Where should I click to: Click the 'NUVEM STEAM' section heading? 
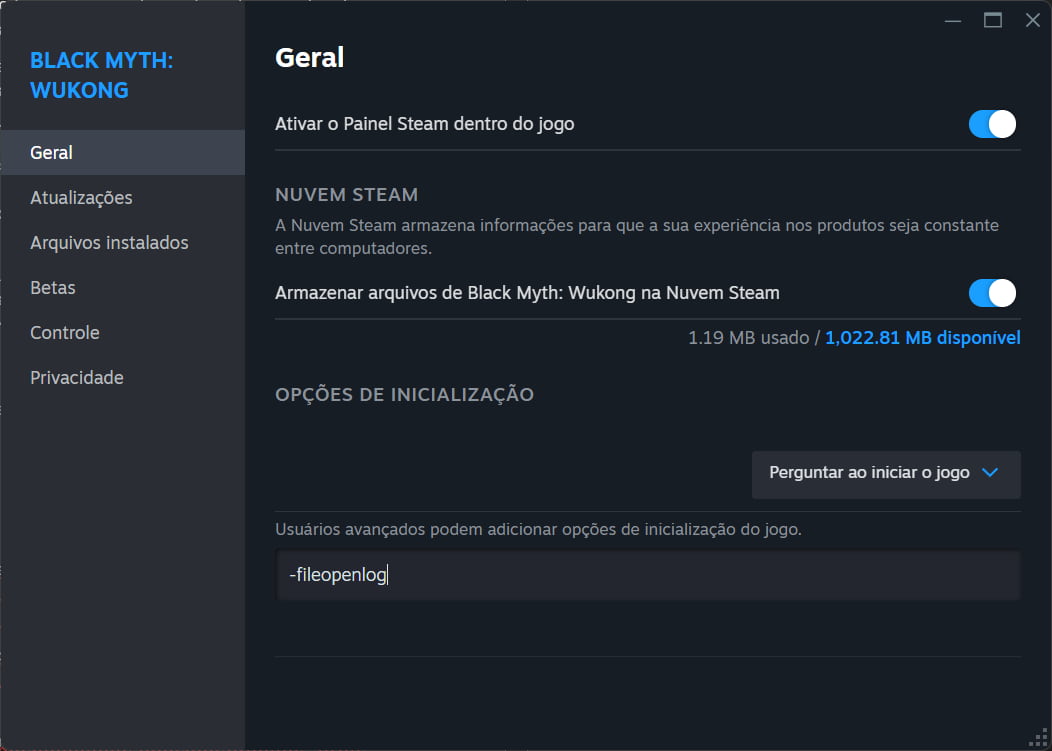[346, 195]
